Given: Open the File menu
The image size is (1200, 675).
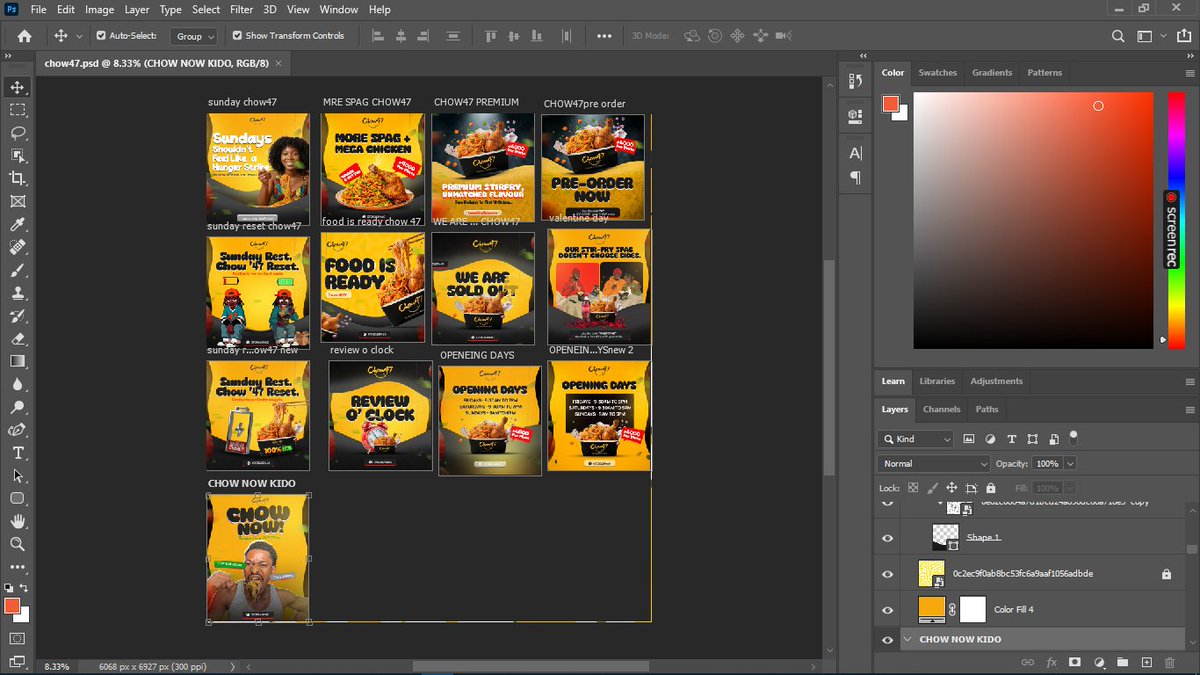Looking at the screenshot, I should 38,9.
